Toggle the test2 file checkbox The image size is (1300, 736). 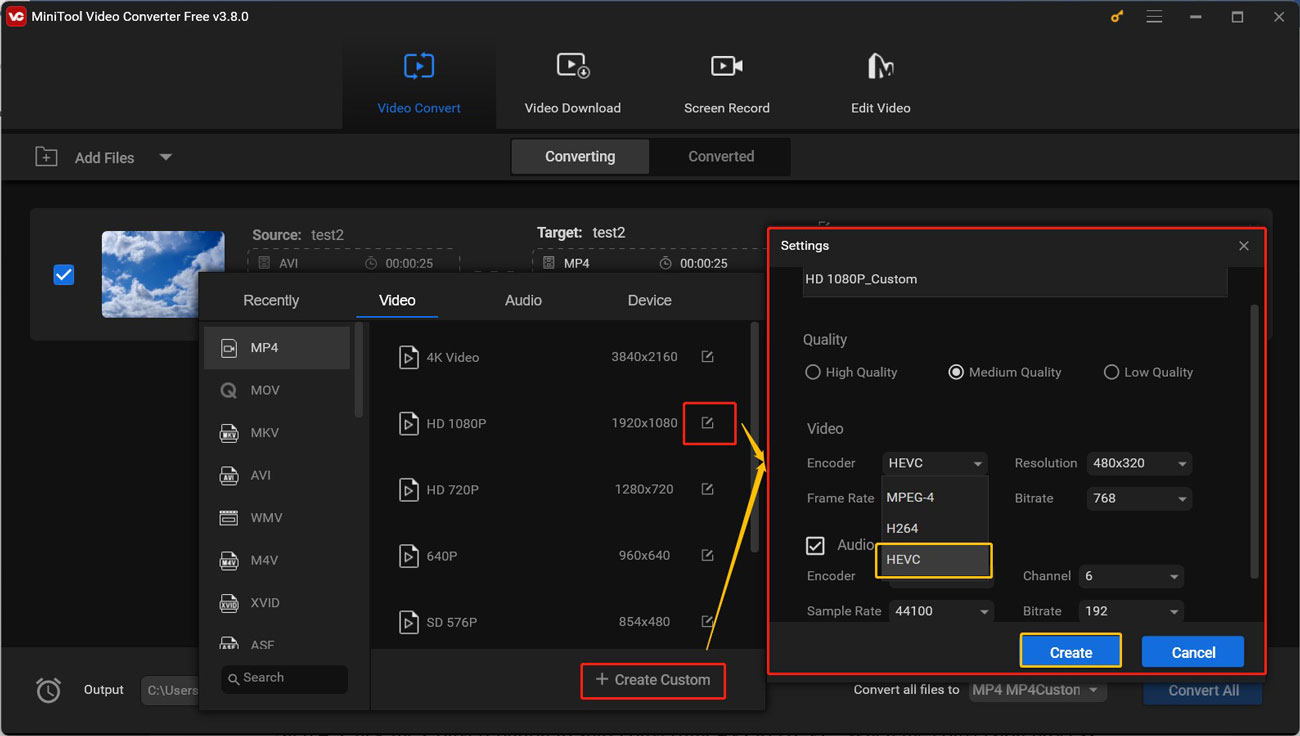tap(64, 274)
